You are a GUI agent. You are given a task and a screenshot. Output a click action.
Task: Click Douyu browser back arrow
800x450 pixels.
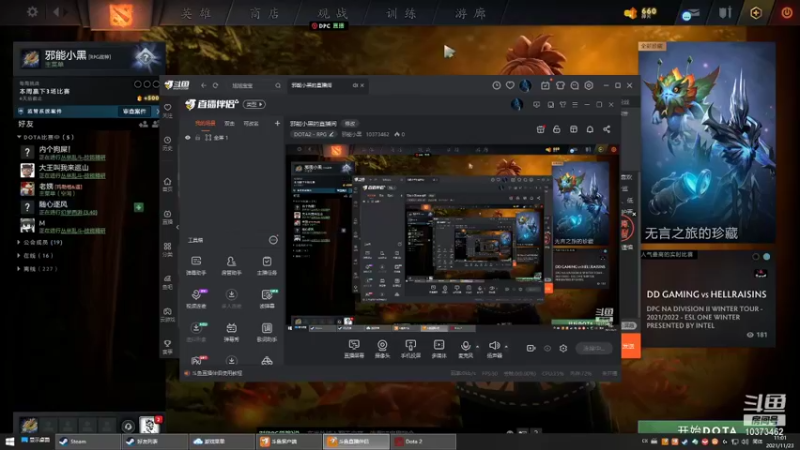[204, 85]
